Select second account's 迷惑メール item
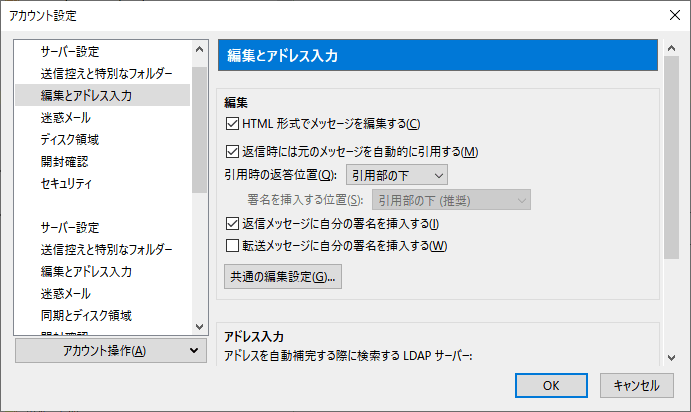The width and height of the screenshot is (691, 412). (66, 293)
